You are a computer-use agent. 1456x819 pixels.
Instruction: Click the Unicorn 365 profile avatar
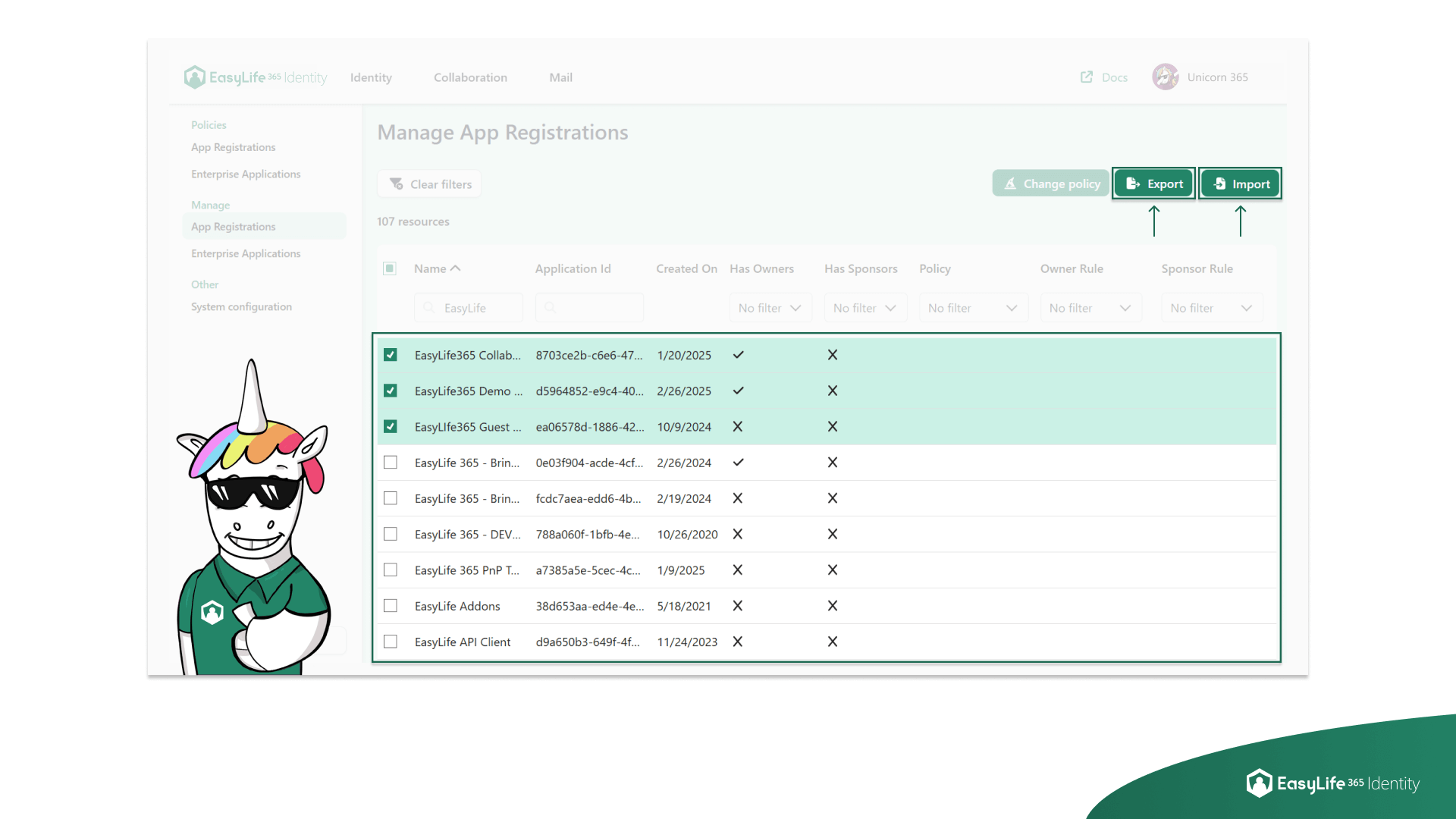pyautogui.click(x=1166, y=77)
